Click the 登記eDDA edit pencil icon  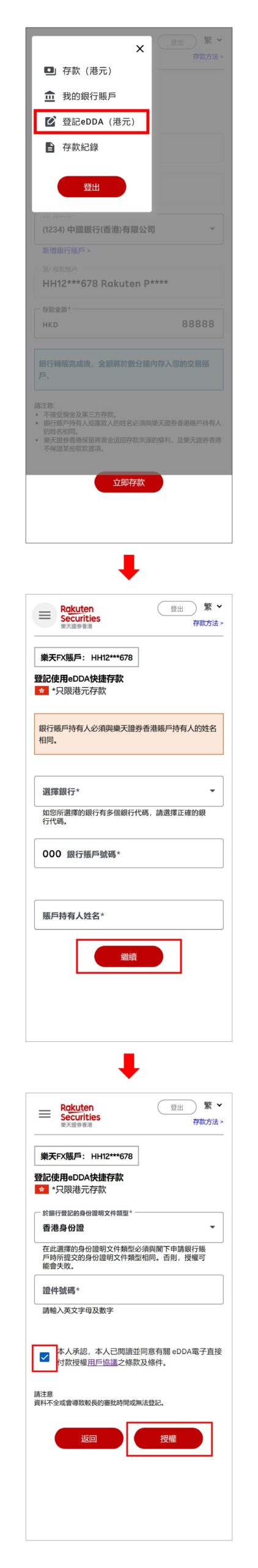[x=50, y=122]
